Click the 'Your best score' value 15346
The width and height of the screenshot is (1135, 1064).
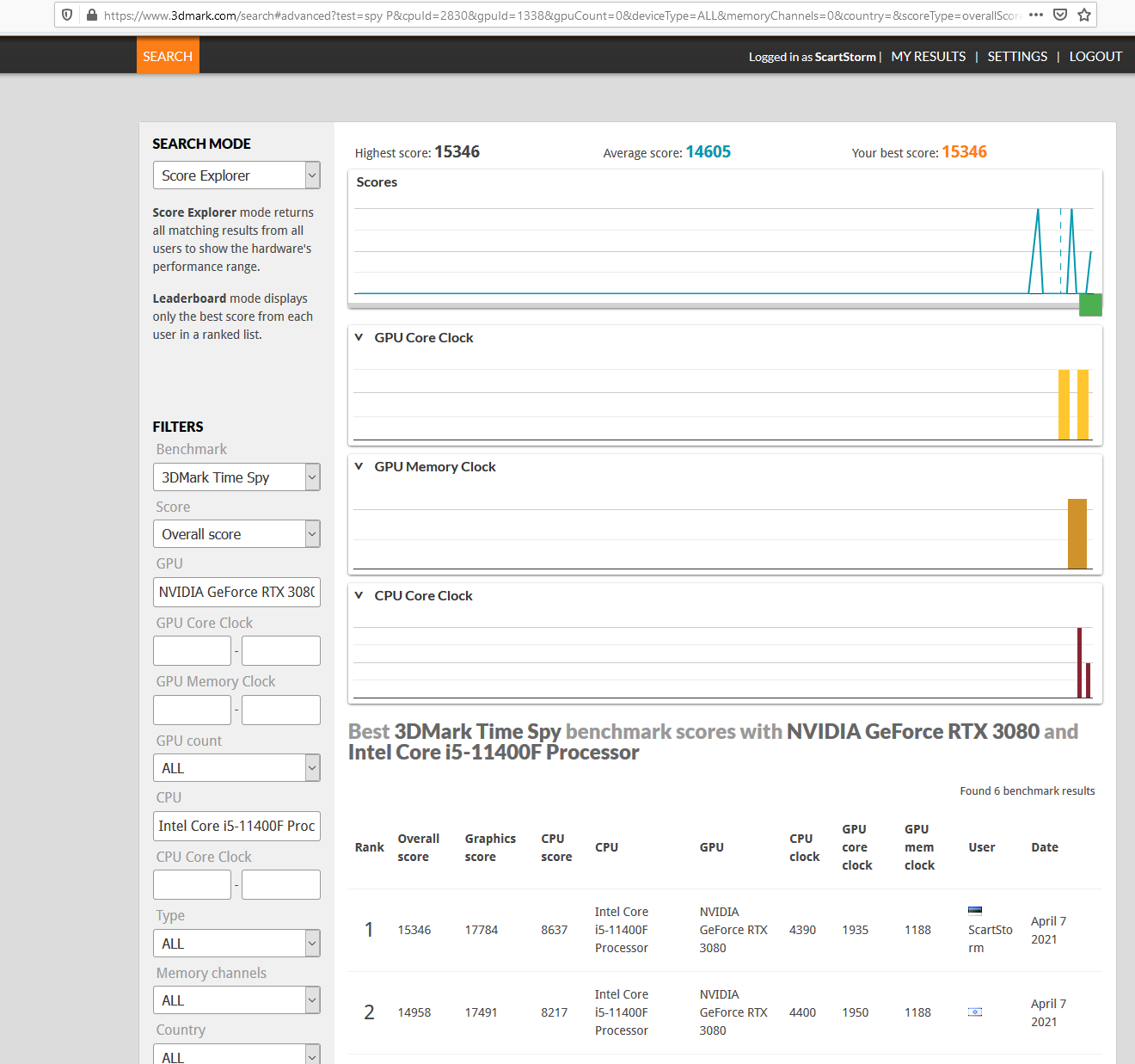(965, 152)
